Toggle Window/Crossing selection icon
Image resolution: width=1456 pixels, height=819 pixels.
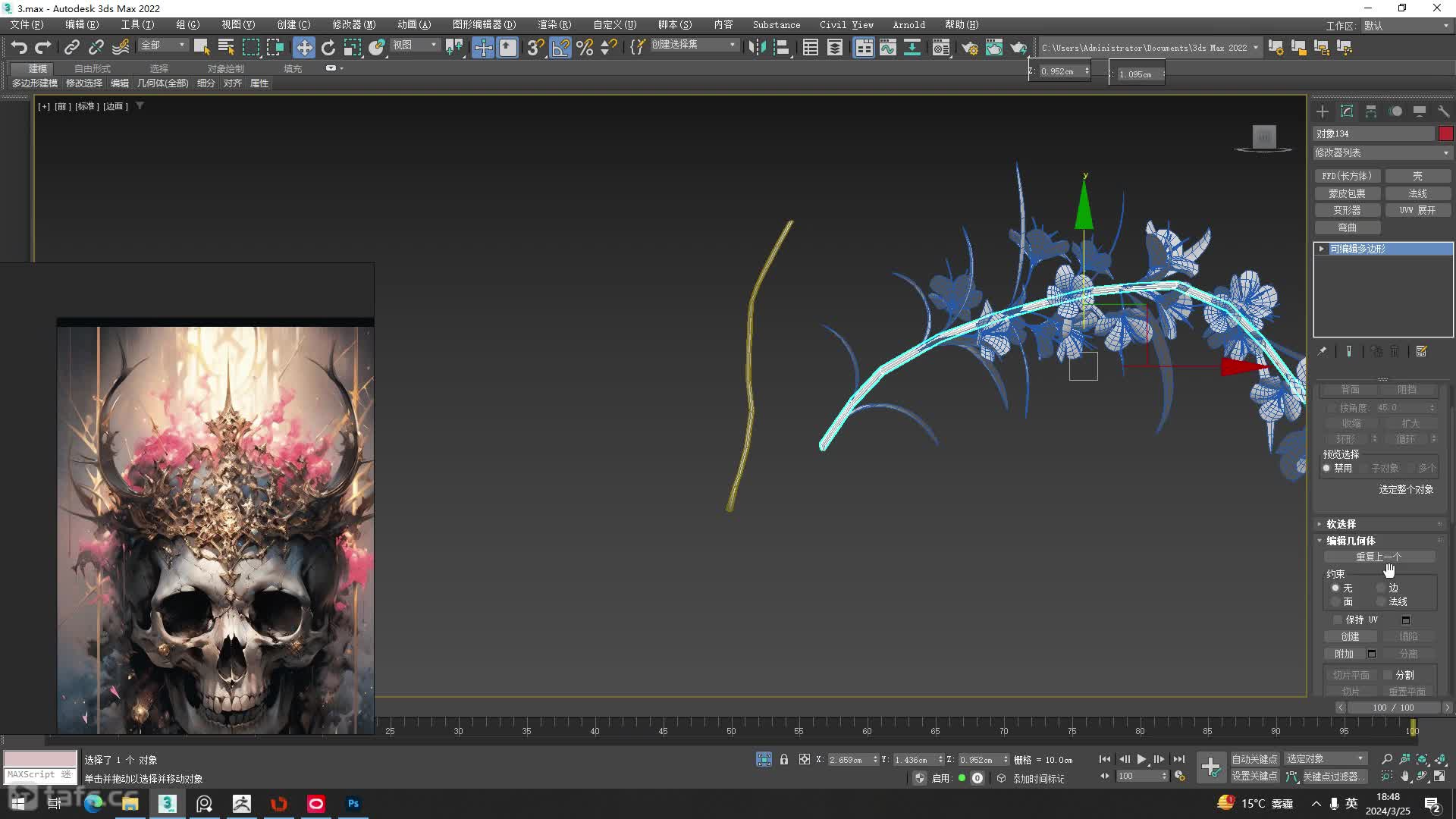pyautogui.click(x=275, y=47)
